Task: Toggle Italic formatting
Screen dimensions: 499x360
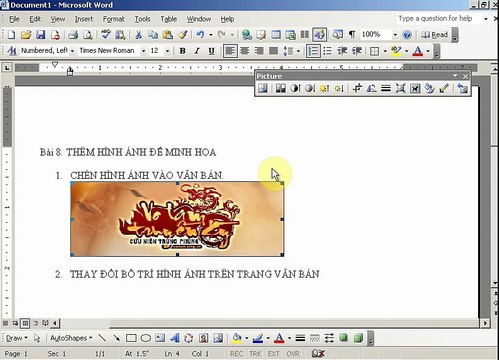Action: [197, 51]
